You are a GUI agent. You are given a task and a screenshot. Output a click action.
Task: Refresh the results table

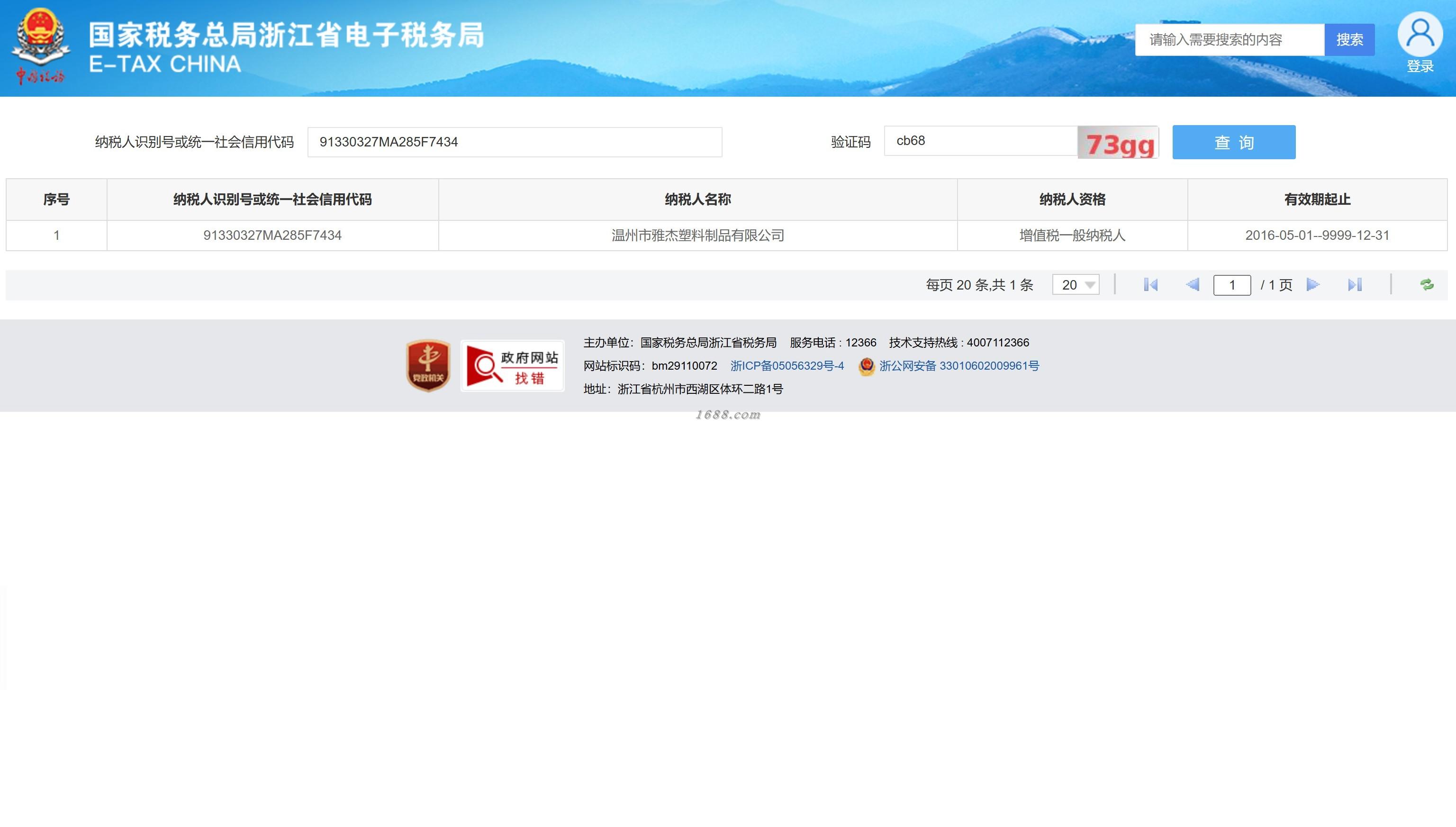point(1427,284)
